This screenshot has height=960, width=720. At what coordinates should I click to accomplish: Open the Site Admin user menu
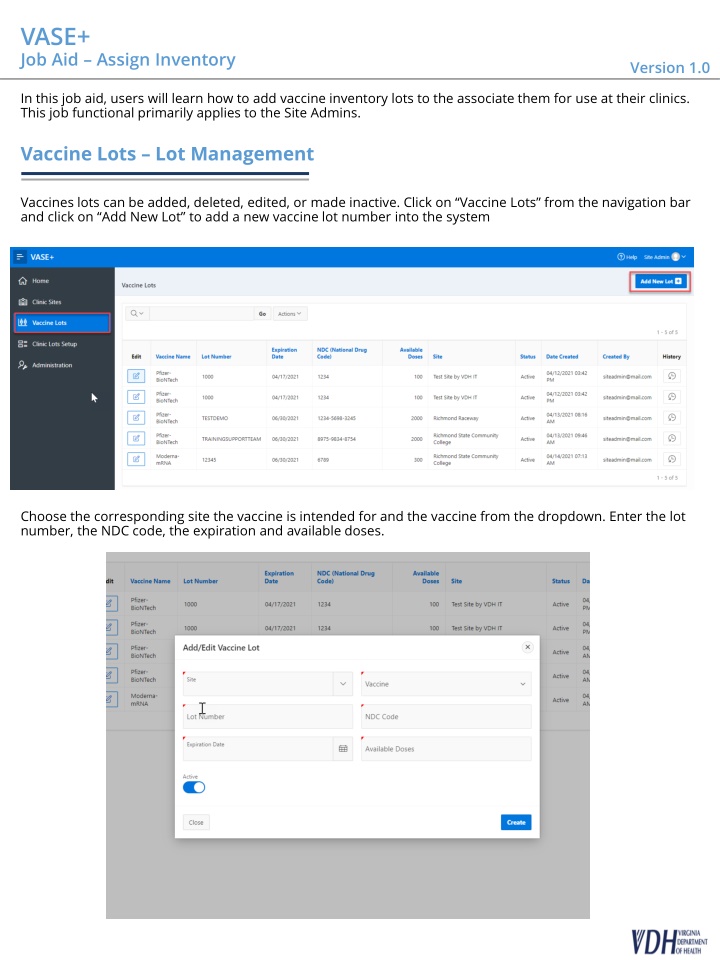click(x=665, y=257)
